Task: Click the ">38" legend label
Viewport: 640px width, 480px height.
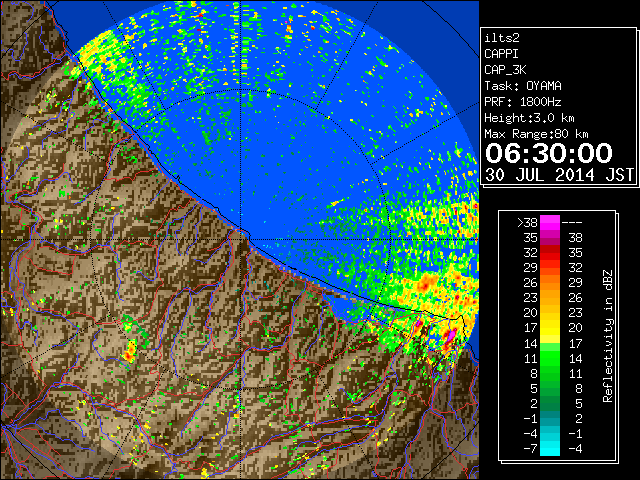Action: pos(527,223)
